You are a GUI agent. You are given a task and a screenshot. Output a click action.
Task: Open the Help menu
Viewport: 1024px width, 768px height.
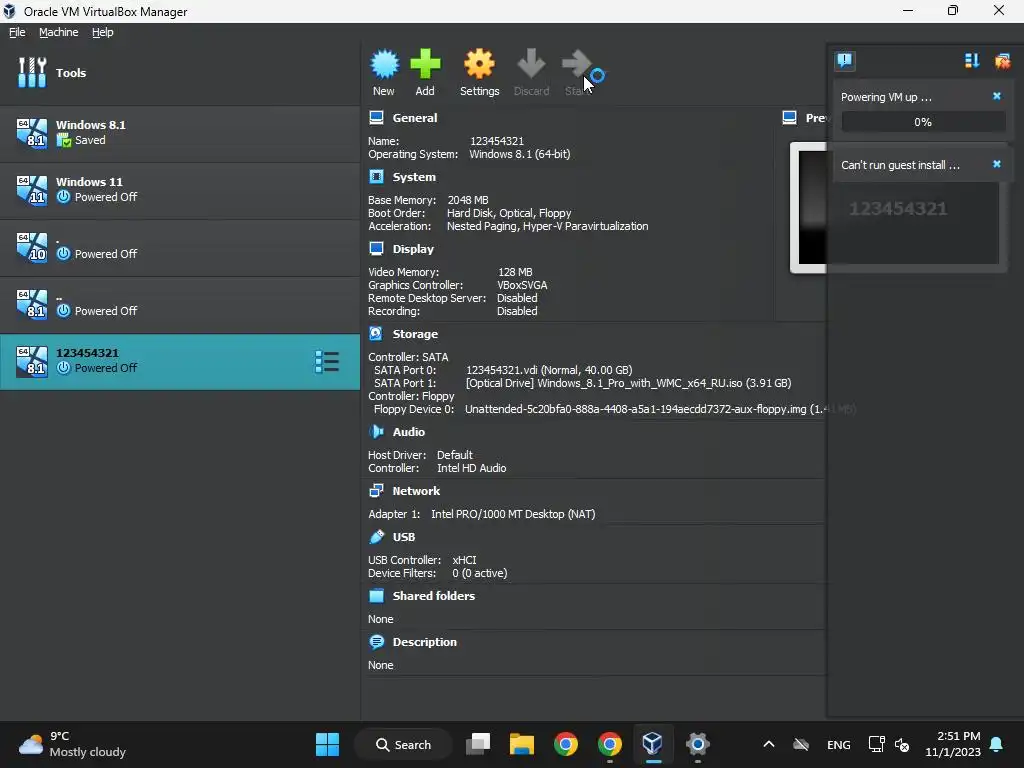click(102, 32)
